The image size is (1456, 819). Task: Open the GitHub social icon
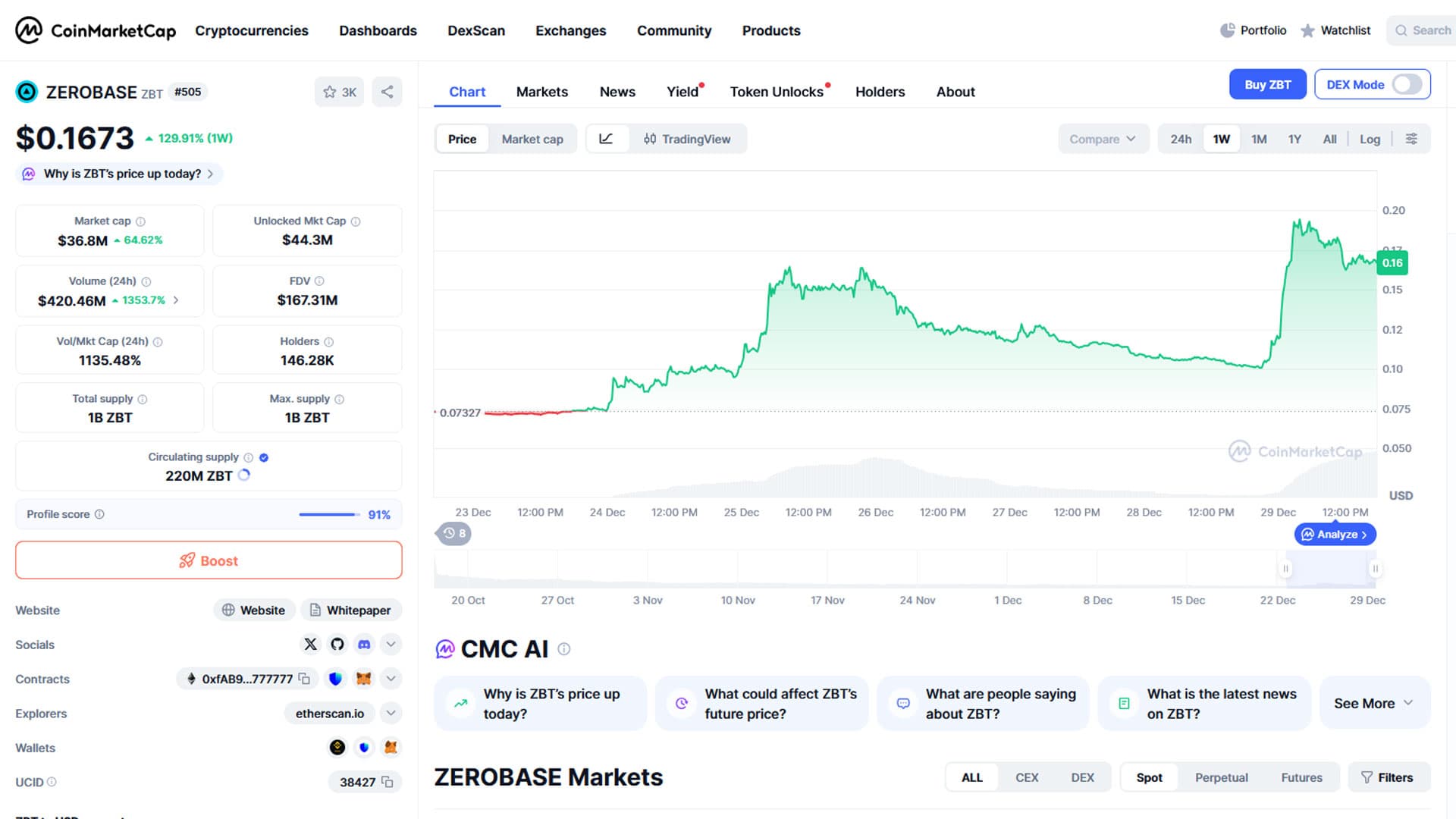click(x=337, y=645)
